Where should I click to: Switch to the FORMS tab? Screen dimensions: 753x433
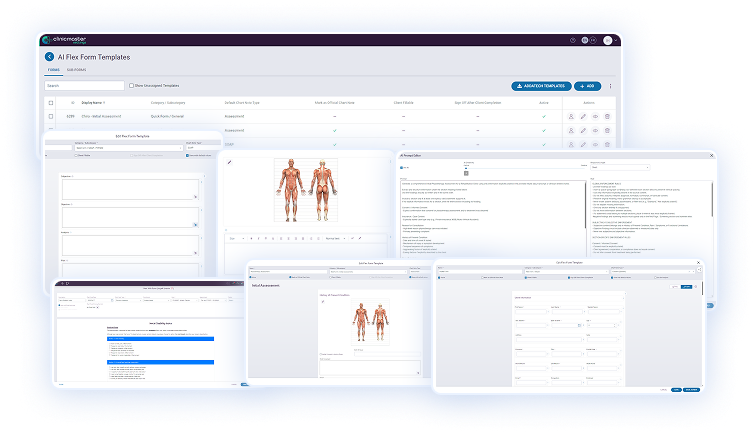[52, 71]
